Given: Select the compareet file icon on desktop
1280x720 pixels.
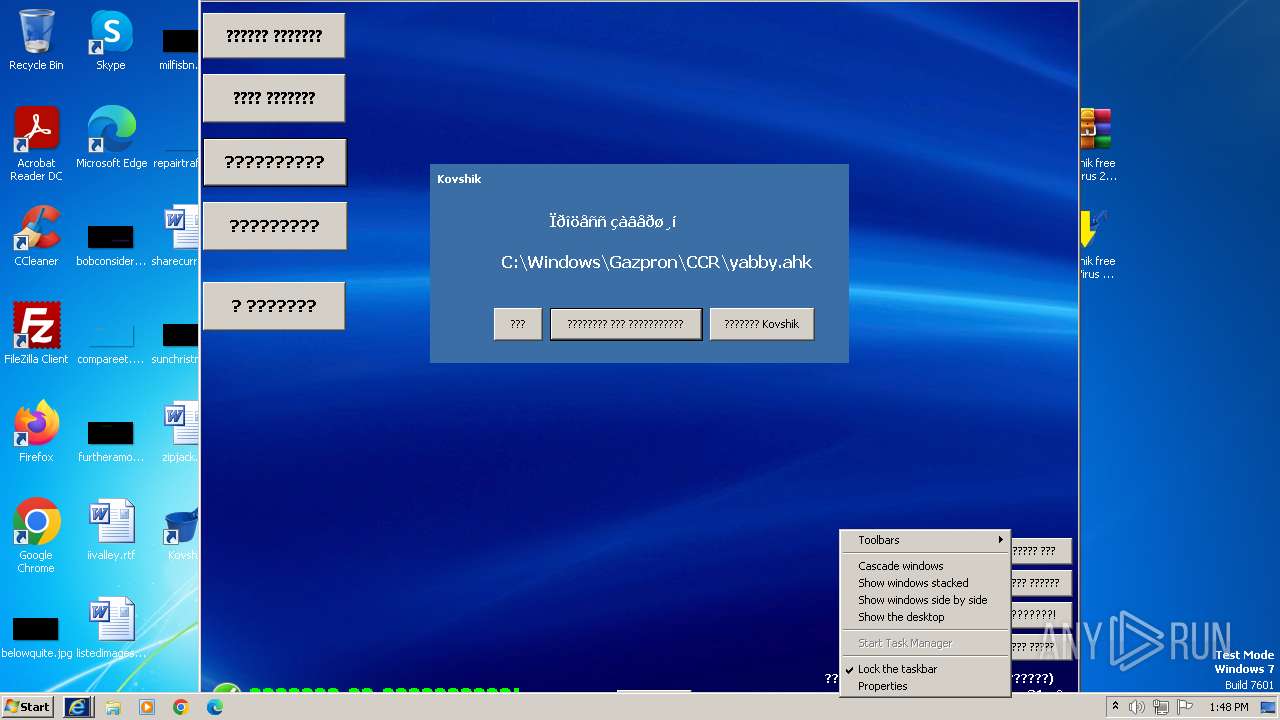Looking at the screenshot, I should coord(110,341).
